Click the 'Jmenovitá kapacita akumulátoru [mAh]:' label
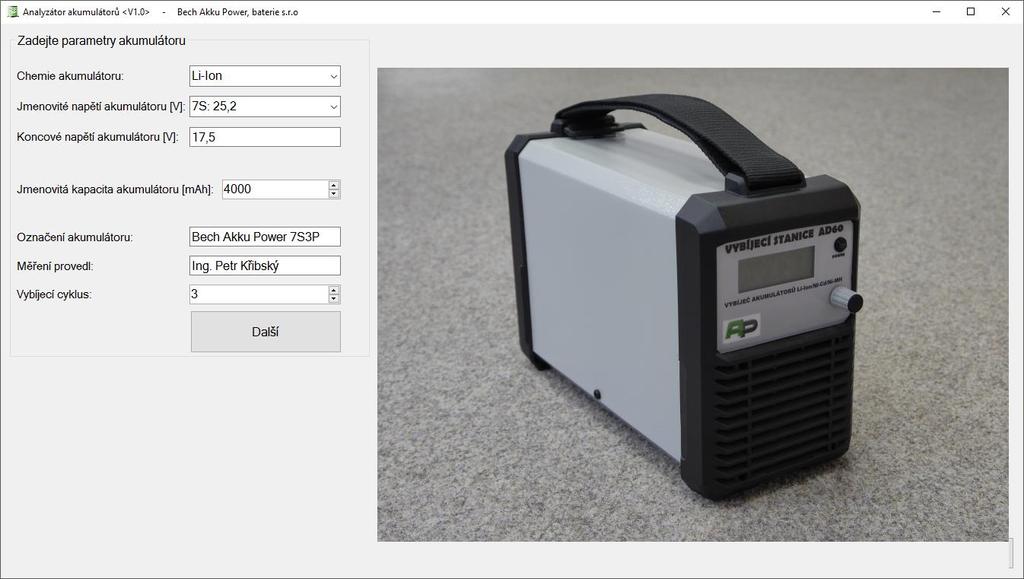This screenshot has height=579, width=1024. coord(115,190)
